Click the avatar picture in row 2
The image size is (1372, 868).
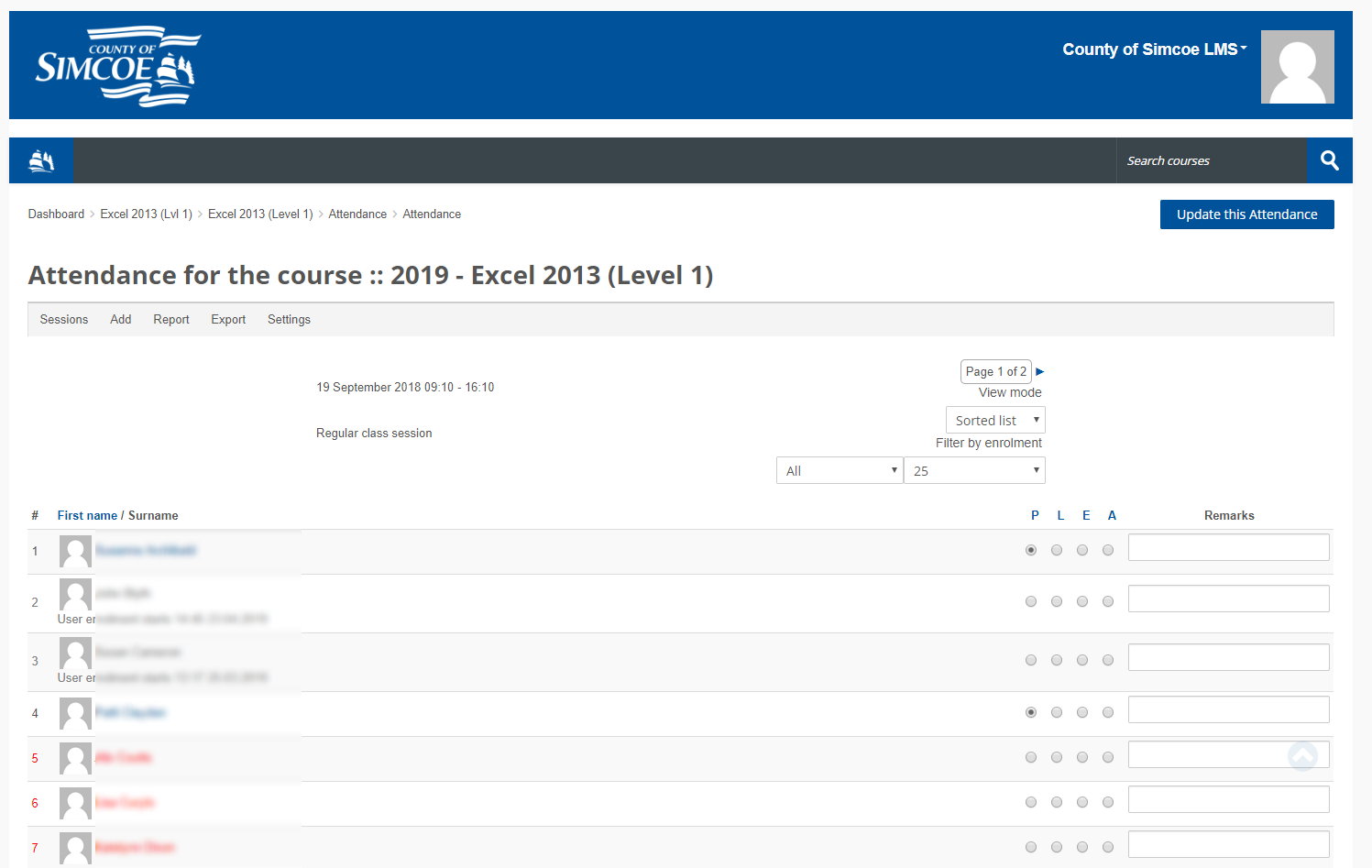[75, 594]
